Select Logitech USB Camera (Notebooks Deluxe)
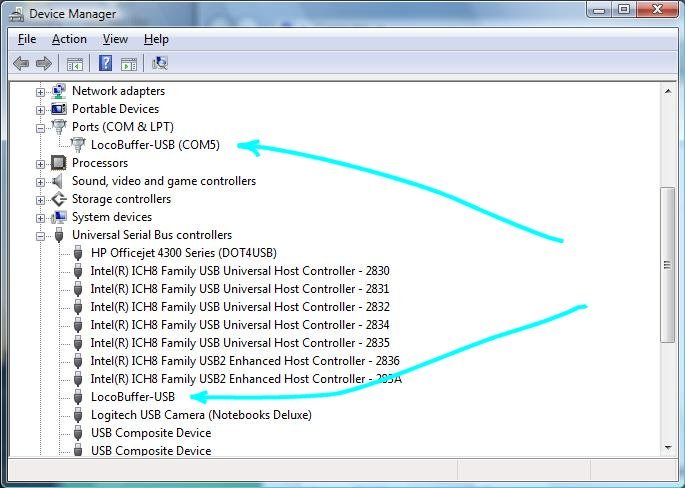The height and width of the screenshot is (488, 685). pos(201,415)
